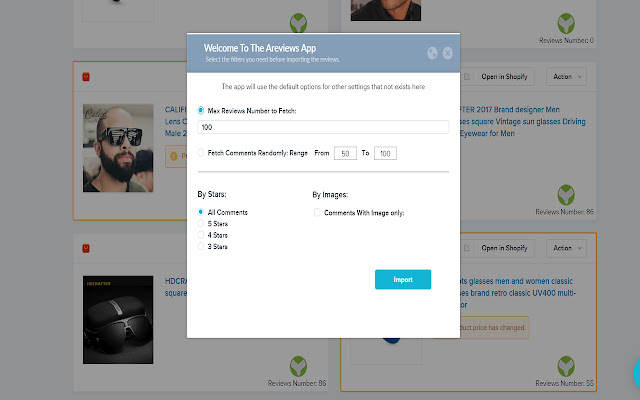Enable Comments With Image only checkbox
The image size is (640, 400).
point(317,212)
